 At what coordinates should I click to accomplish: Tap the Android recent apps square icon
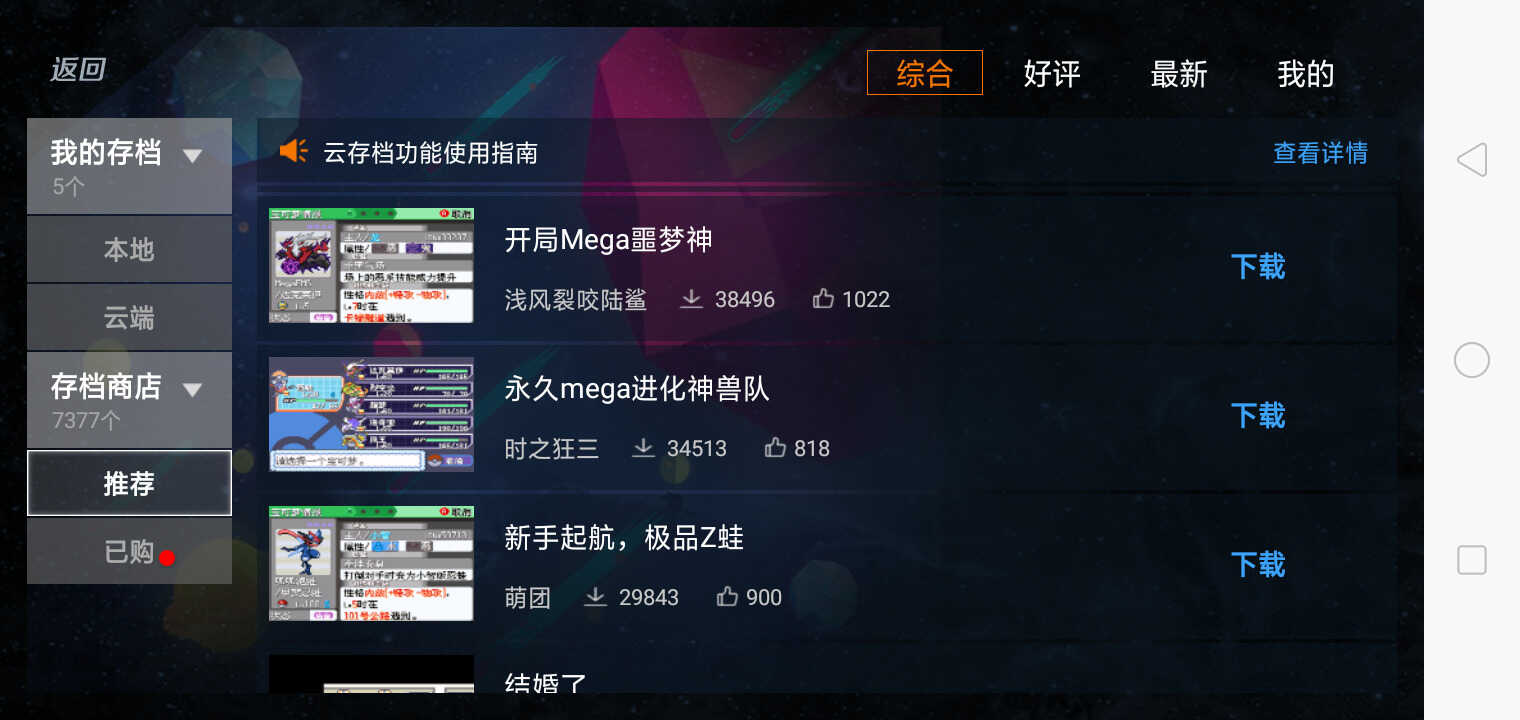(x=1472, y=560)
